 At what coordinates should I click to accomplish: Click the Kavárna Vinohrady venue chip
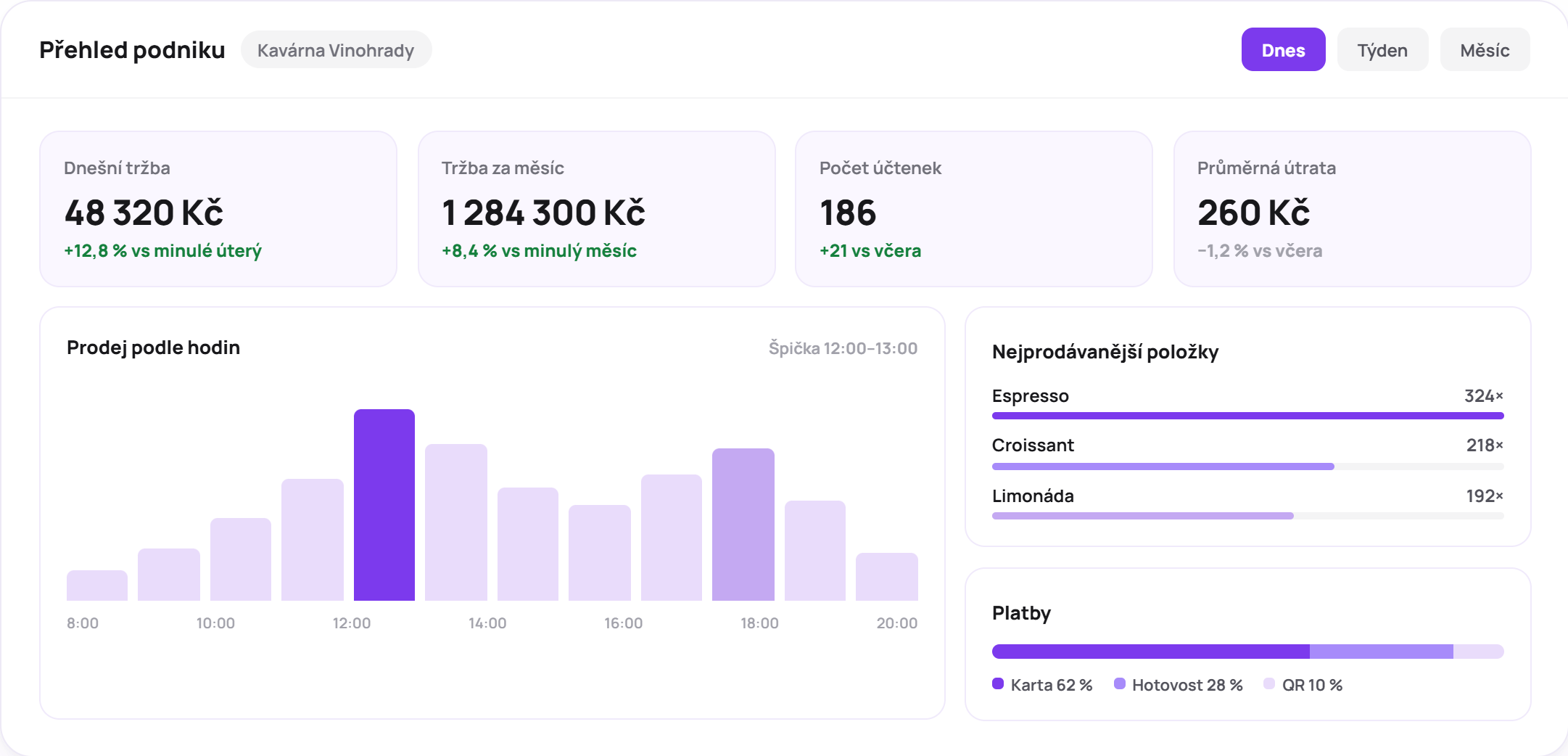pos(336,50)
